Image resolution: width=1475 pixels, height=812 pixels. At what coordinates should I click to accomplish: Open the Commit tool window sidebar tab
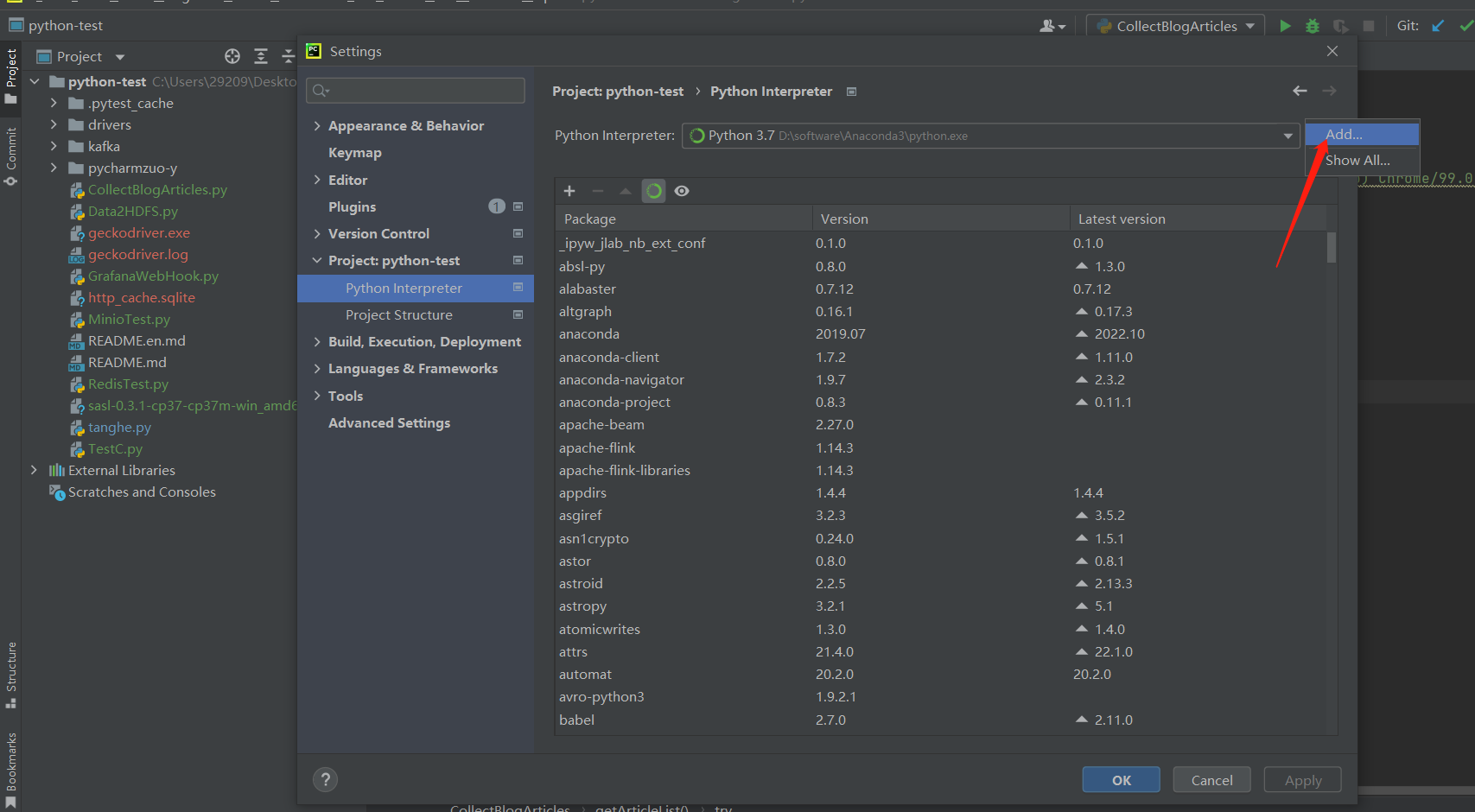pos(11,155)
